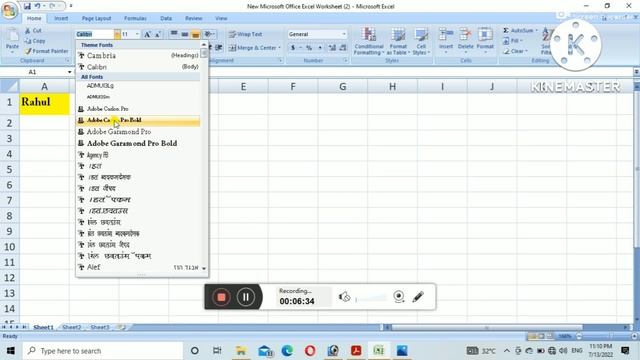Click the Windows taskbar search box
Screen dimensions: 640x360
tap(103, 351)
